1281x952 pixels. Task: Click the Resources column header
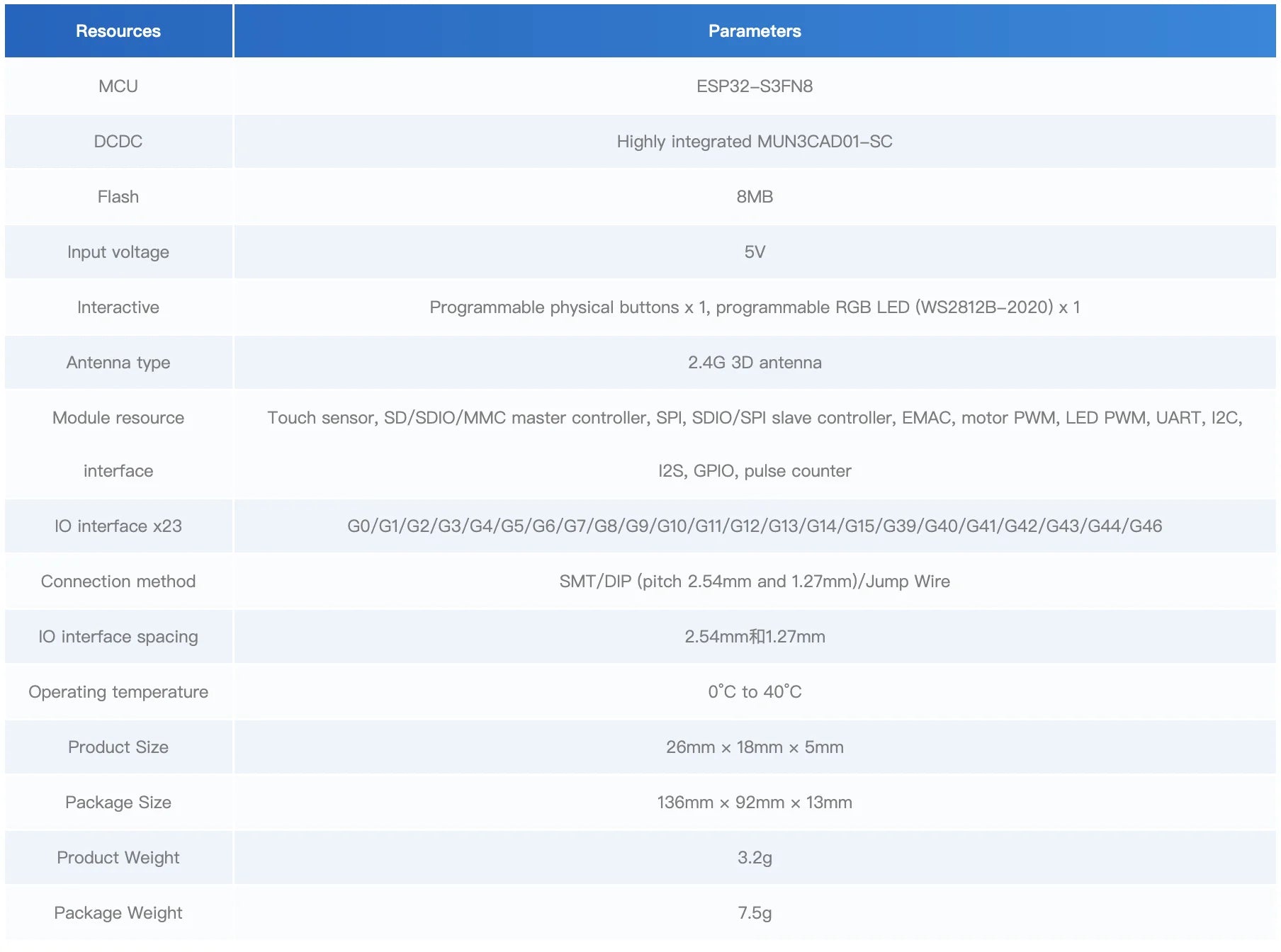tap(118, 31)
